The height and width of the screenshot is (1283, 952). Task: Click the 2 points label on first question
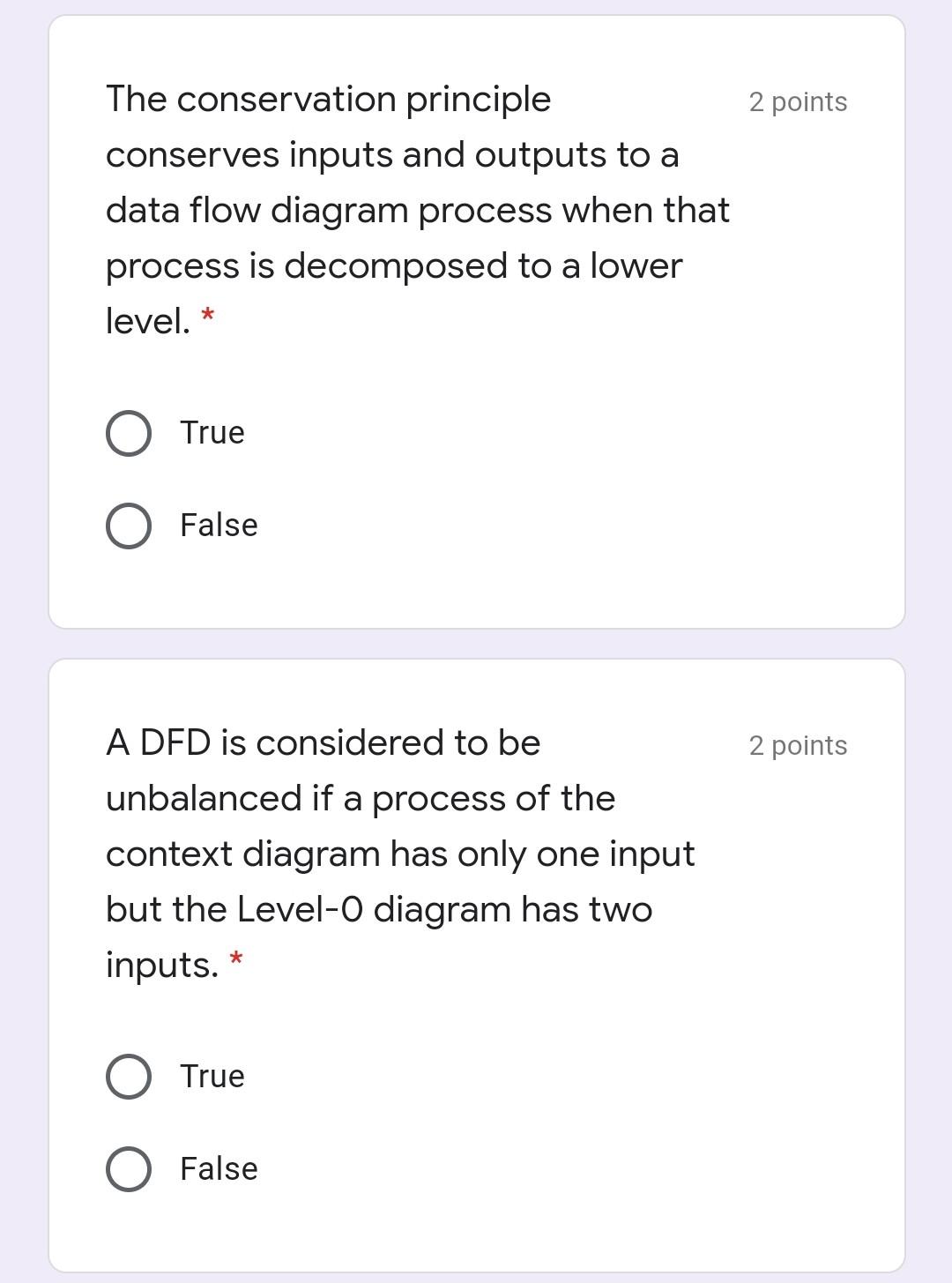[x=797, y=102]
